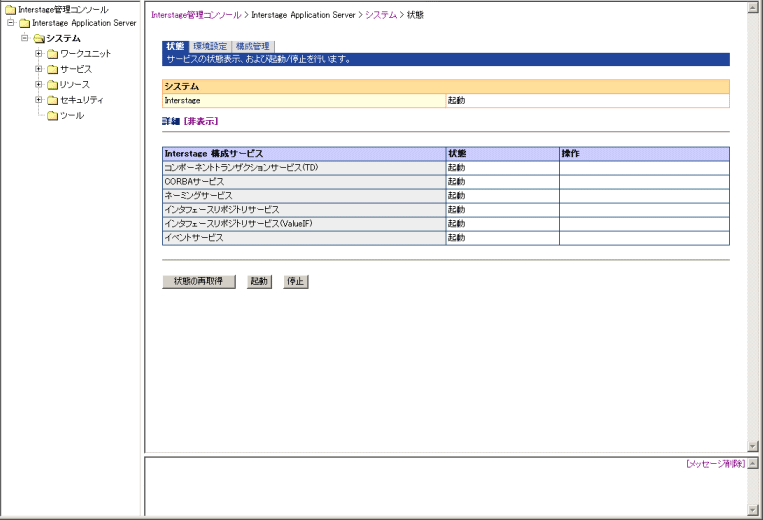This screenshot has height=520, width=763.
Task: Open the ツール folder icon in tree
Action: click(x=52, y=116)
